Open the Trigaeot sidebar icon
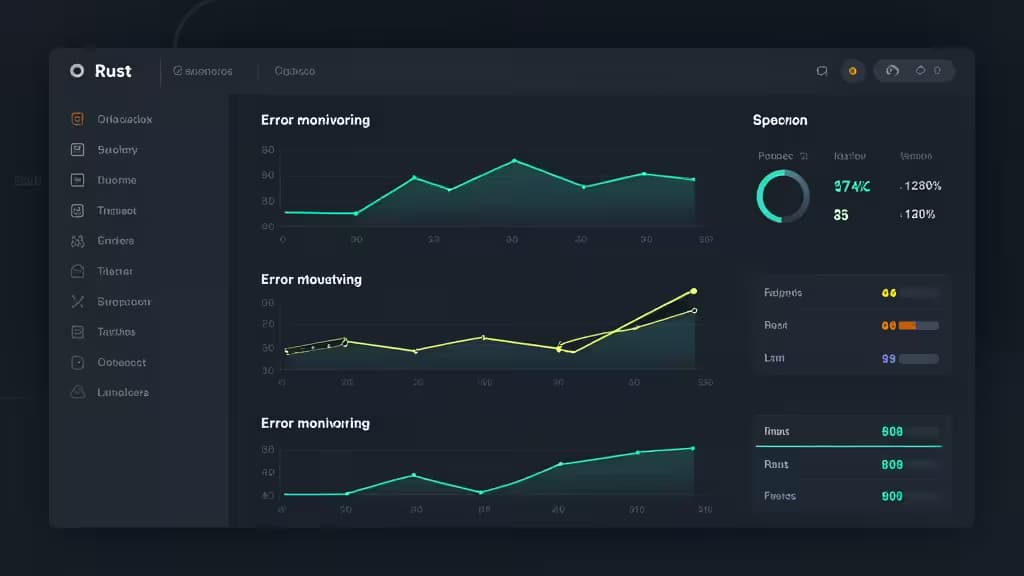 (77, 210)
